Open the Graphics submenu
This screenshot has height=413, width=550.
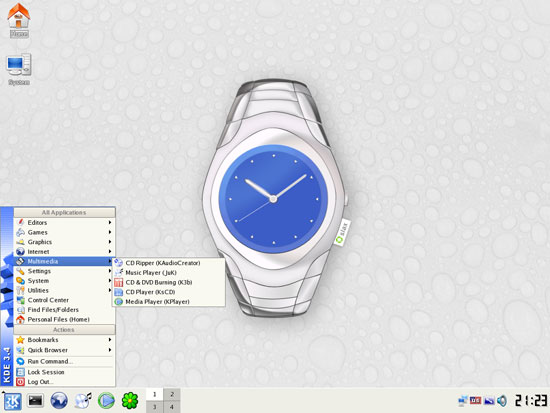(65, 242)
